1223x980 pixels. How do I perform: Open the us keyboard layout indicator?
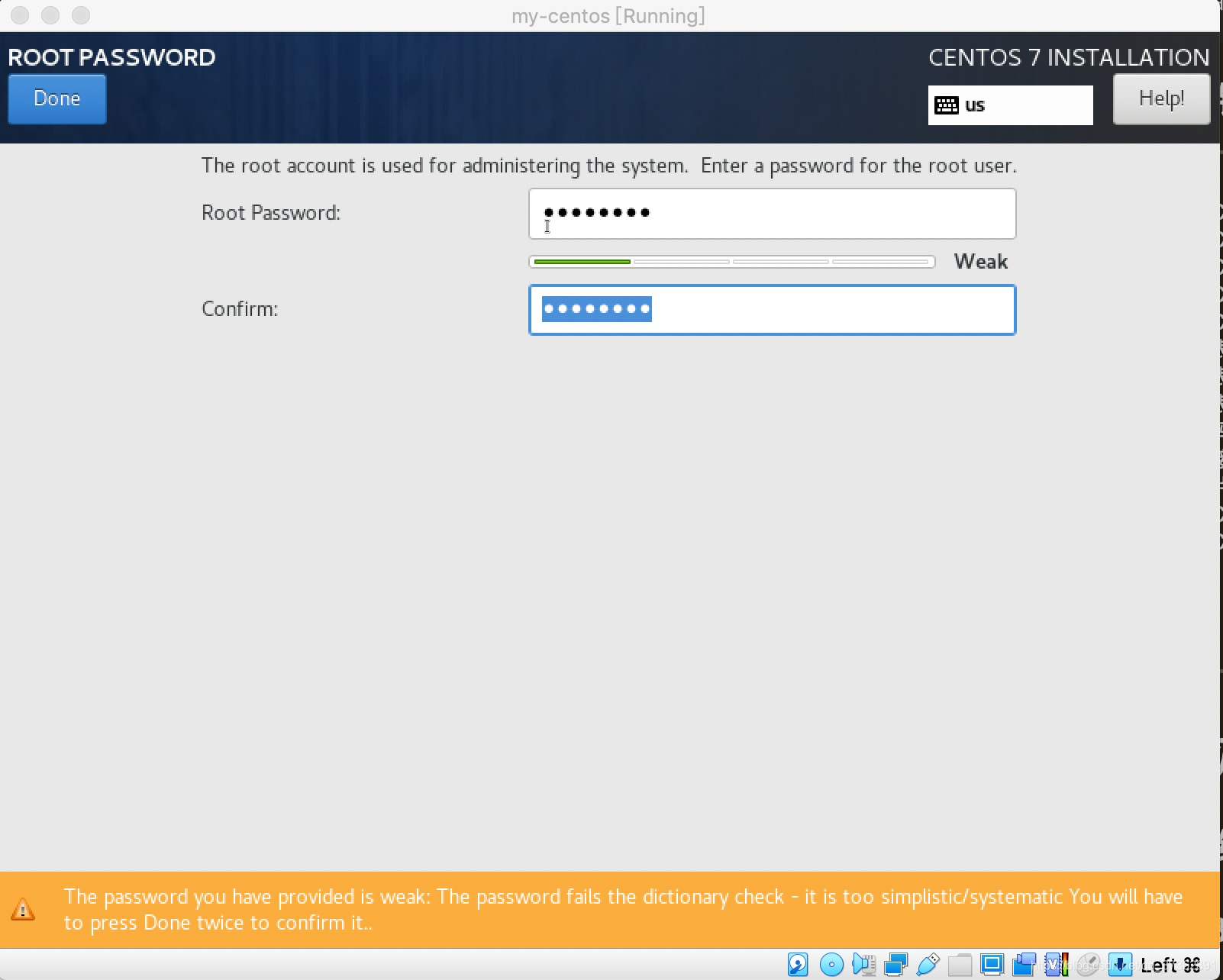click(1010, 105)
